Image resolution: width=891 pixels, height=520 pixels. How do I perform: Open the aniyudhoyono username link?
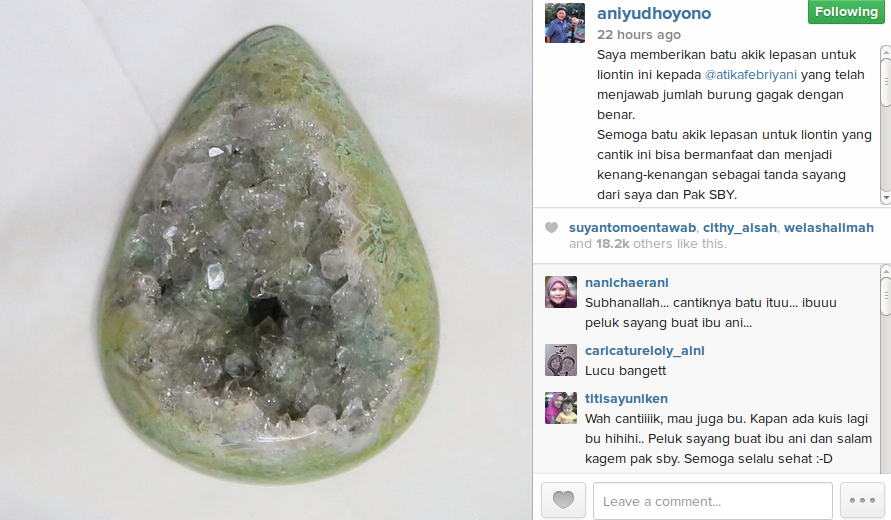click(653, 14)
